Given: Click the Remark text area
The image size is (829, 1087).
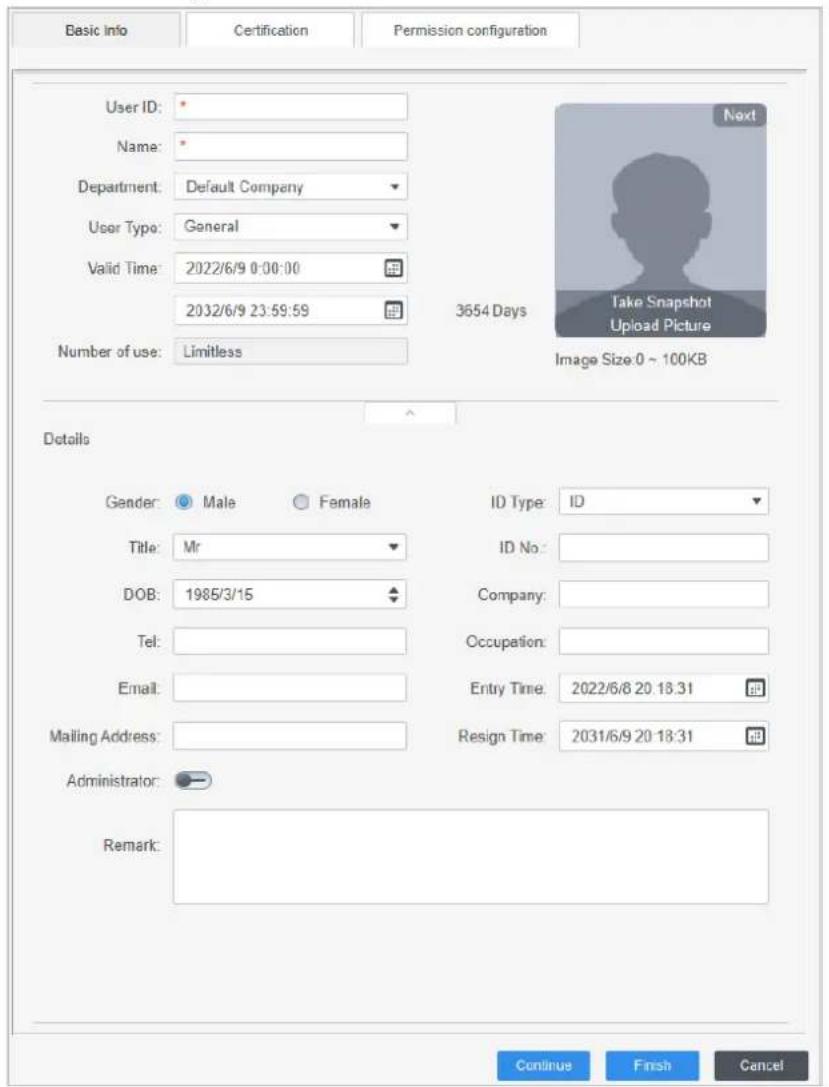Looking at the screenshot, I should pyautogui.click(x=471, y=857).
